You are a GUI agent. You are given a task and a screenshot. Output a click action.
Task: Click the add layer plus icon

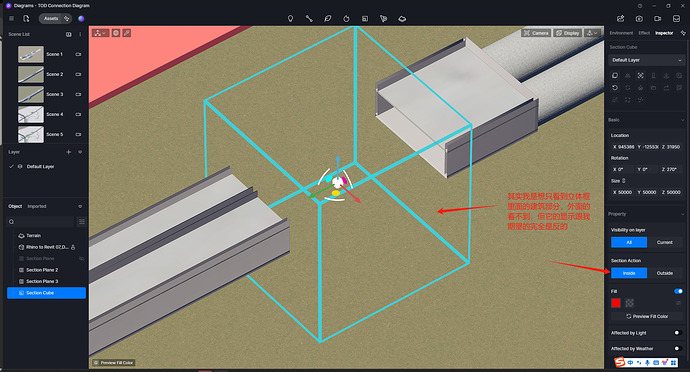(x=68, y=152)
